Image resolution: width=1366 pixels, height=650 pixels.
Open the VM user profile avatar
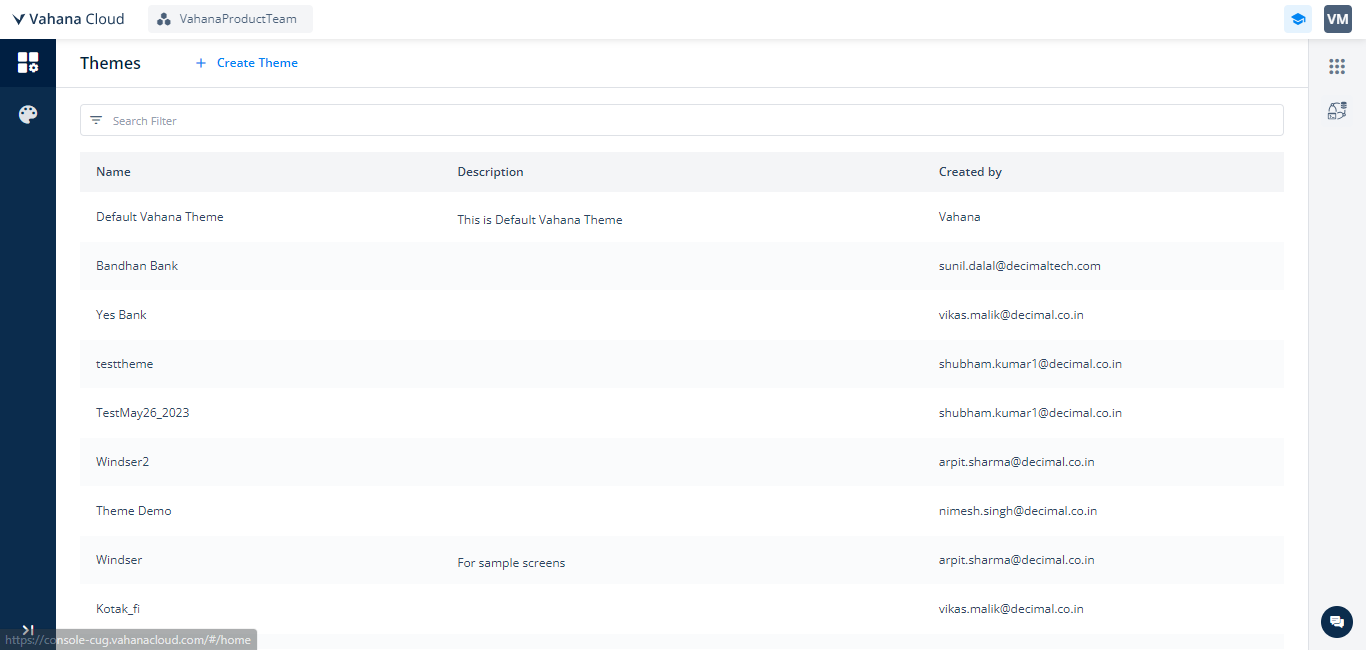pos(1338,19)
